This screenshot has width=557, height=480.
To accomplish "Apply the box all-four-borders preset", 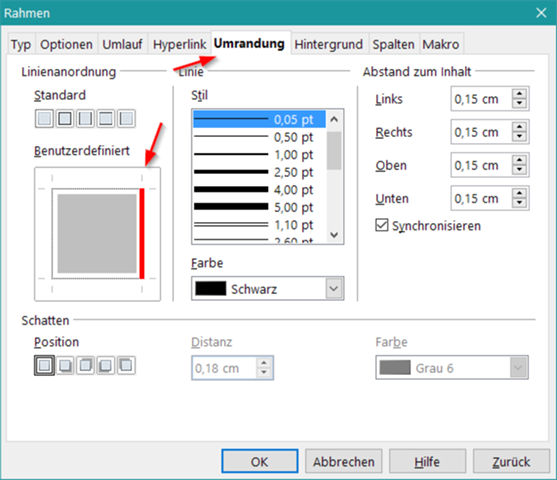I will tap(65, 118).
